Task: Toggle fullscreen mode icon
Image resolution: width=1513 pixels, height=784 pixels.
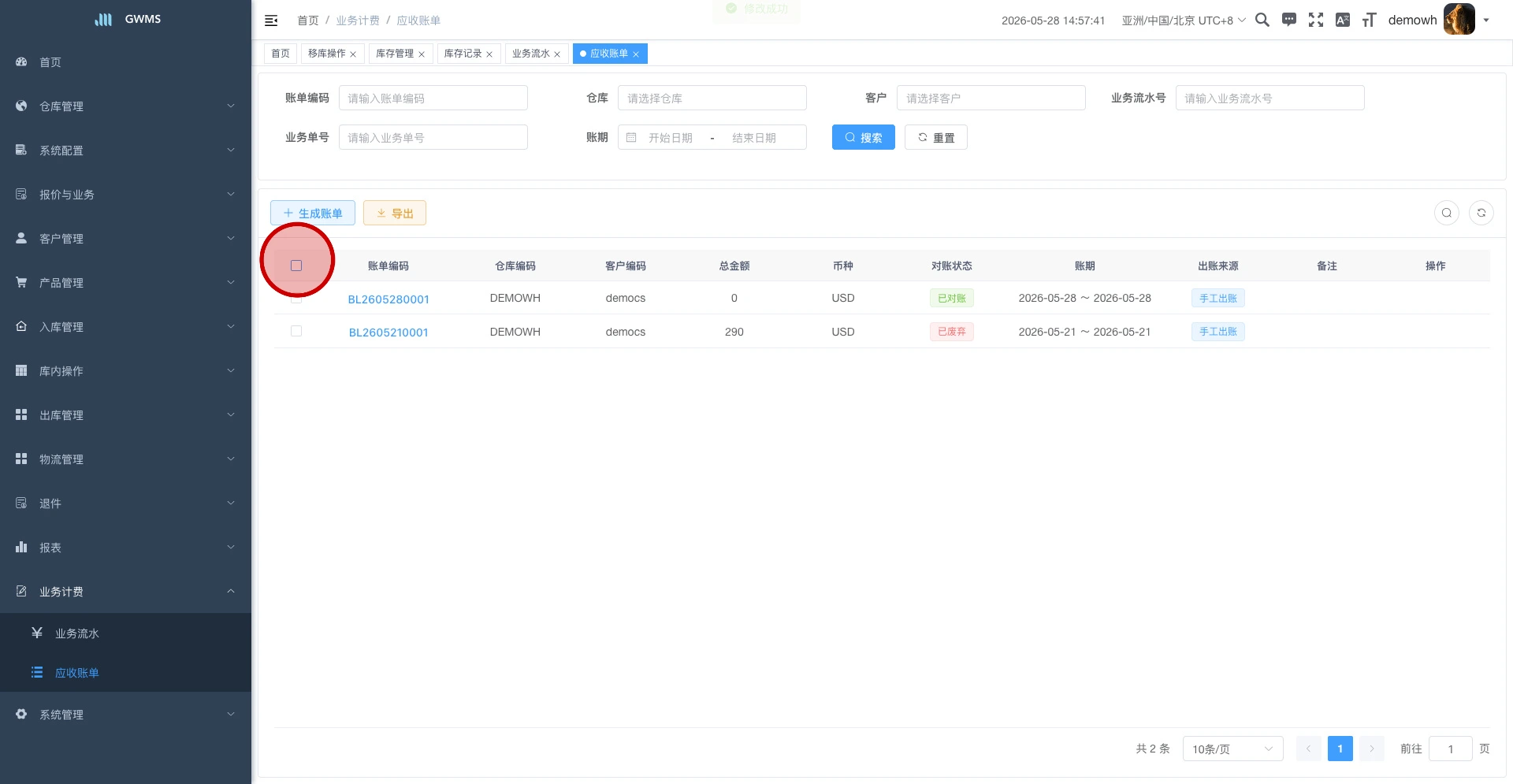Action: pos(1316,20)
